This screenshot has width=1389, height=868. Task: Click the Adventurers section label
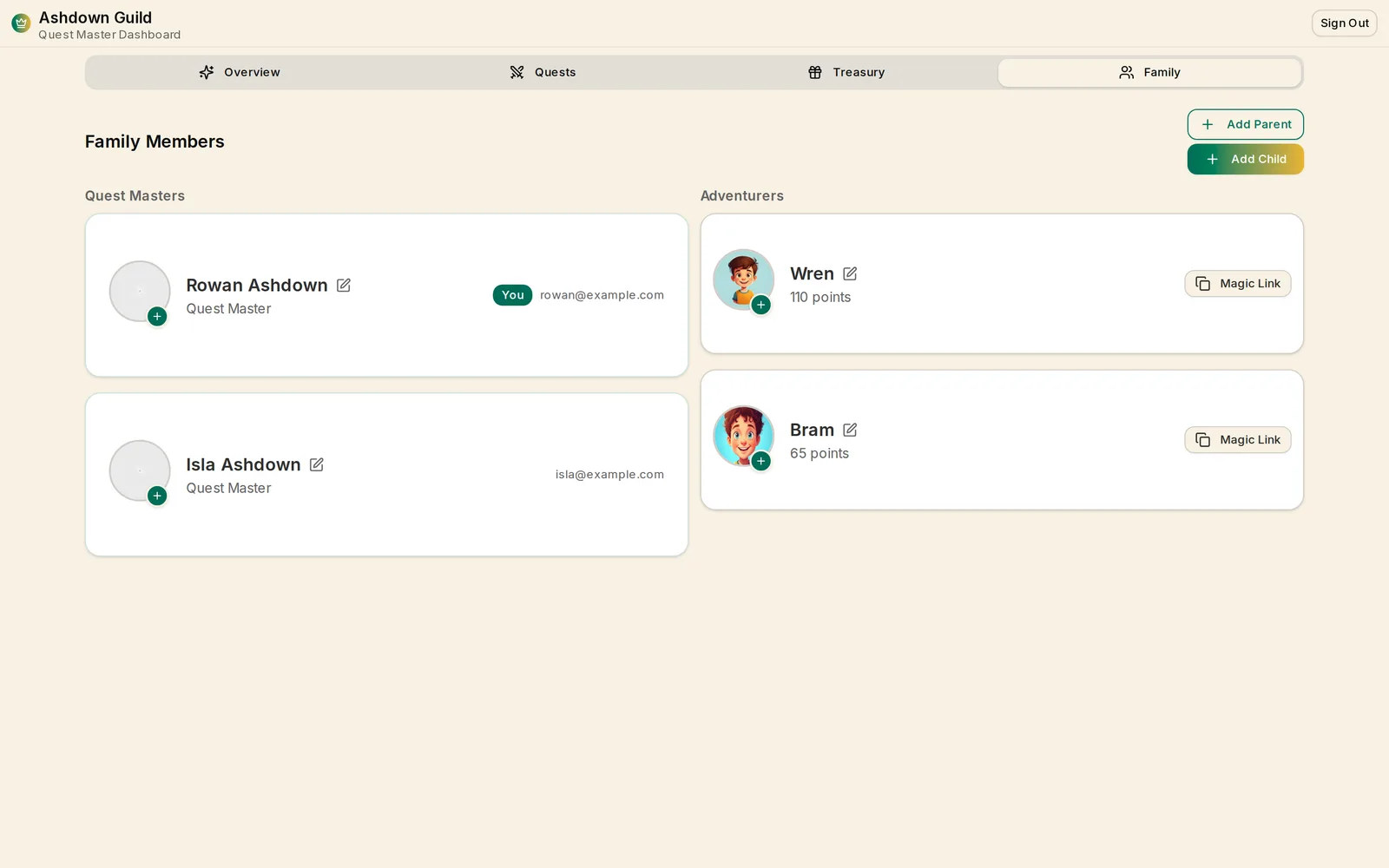point(742,196)
